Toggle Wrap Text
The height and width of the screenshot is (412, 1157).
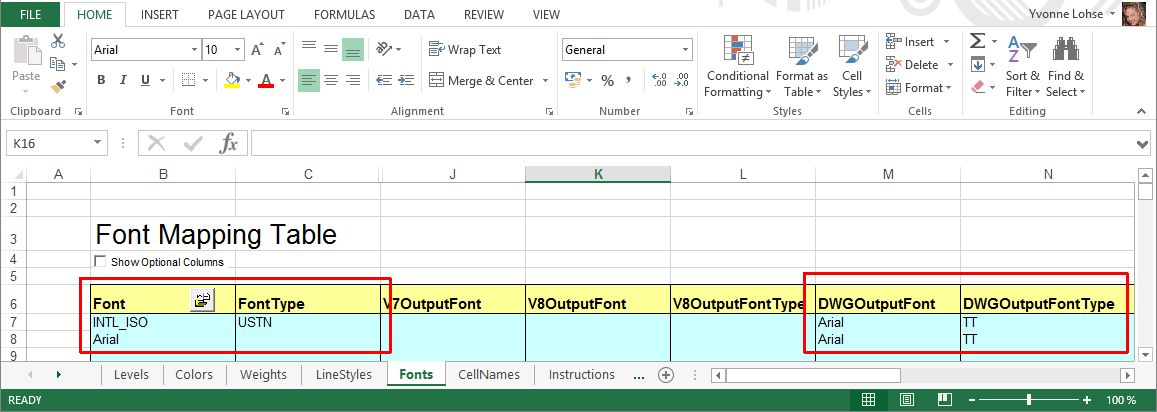coord(465,49)
